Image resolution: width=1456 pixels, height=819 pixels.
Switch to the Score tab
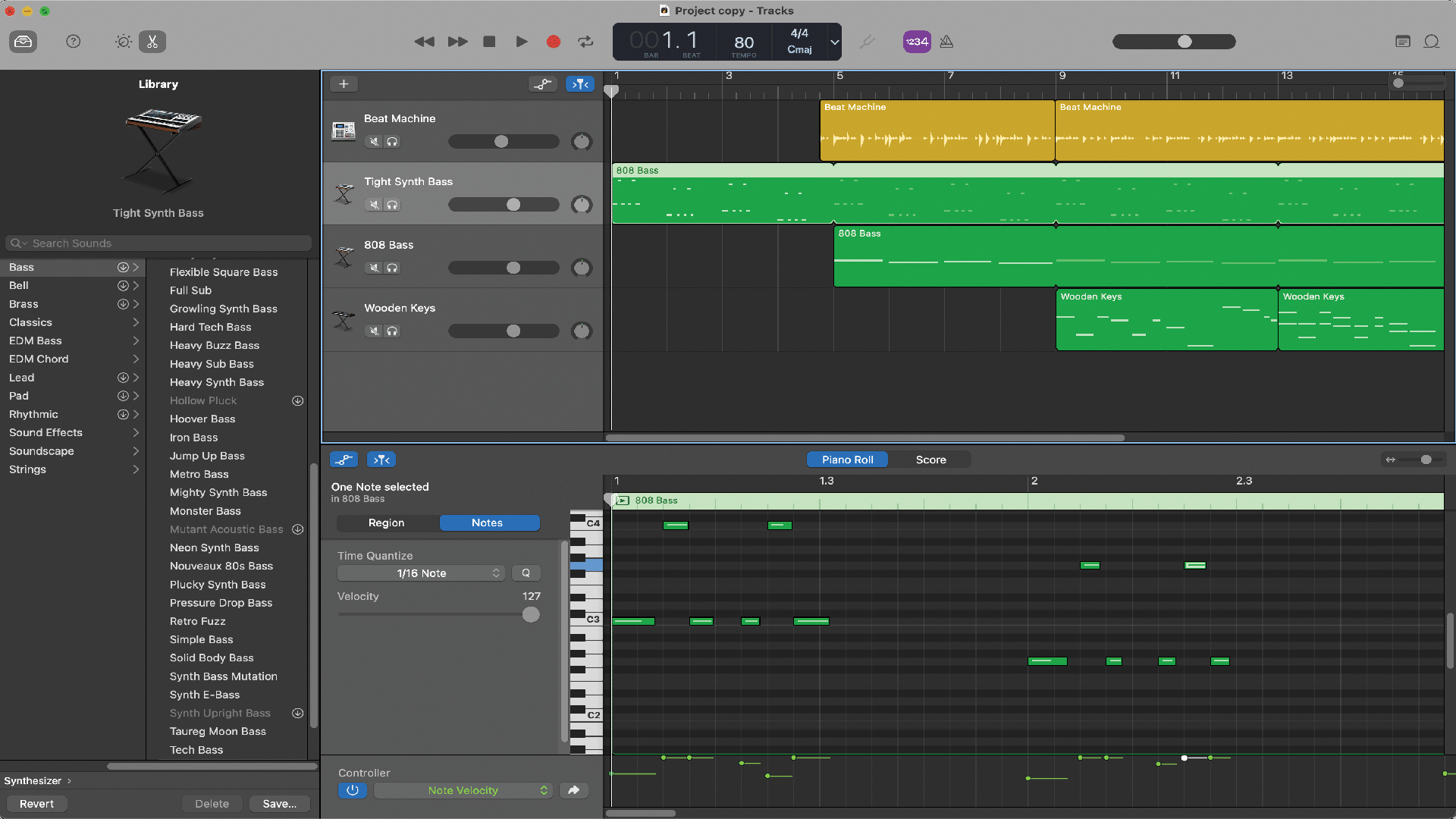[930, 460]
